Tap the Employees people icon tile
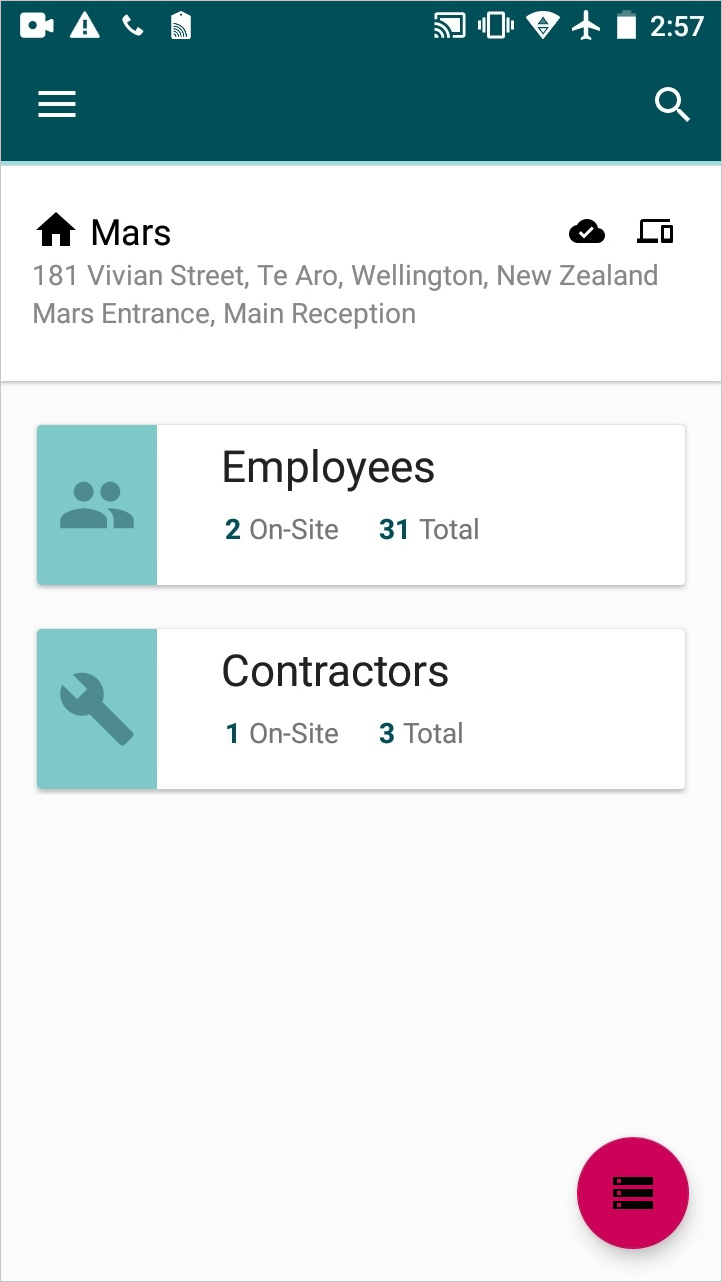 click(x=97, y=505)
